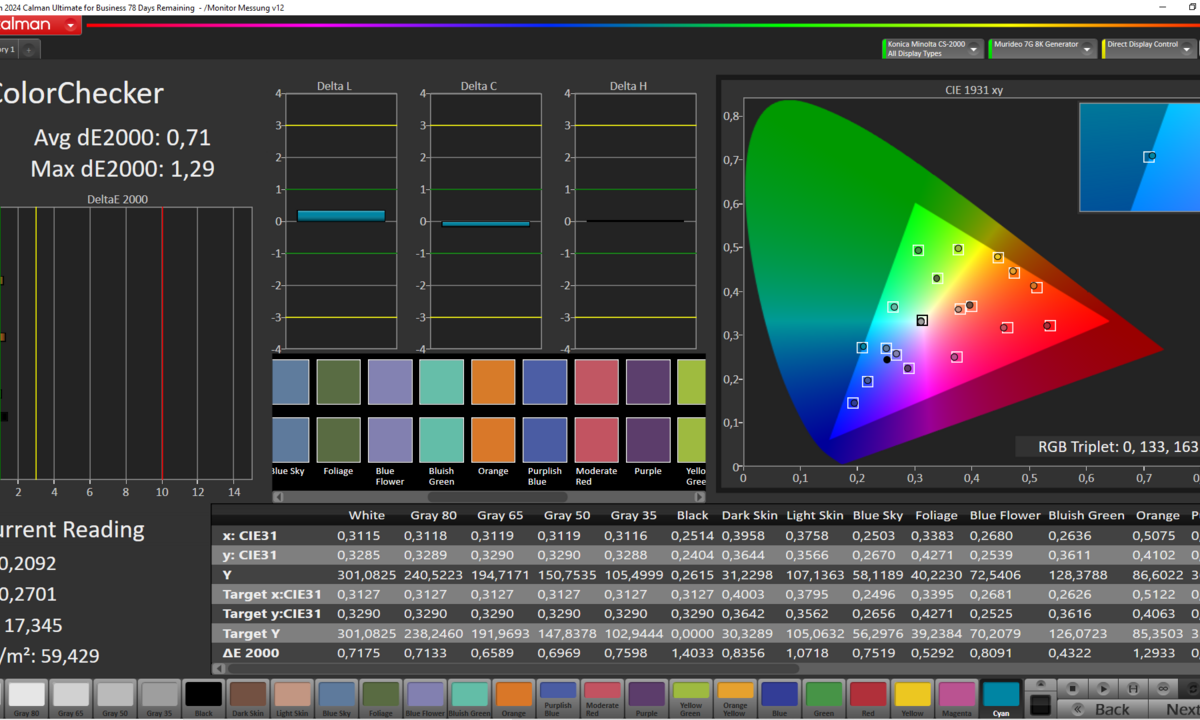The width and height of the screenshot is (1200, 720).
Task: Select Light Skin swatch in bottom strip
Action: [x=292, y=699]
